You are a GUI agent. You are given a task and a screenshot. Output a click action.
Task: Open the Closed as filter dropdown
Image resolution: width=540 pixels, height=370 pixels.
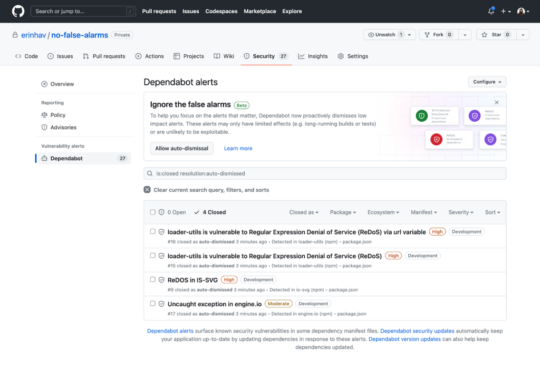[303, 212]
